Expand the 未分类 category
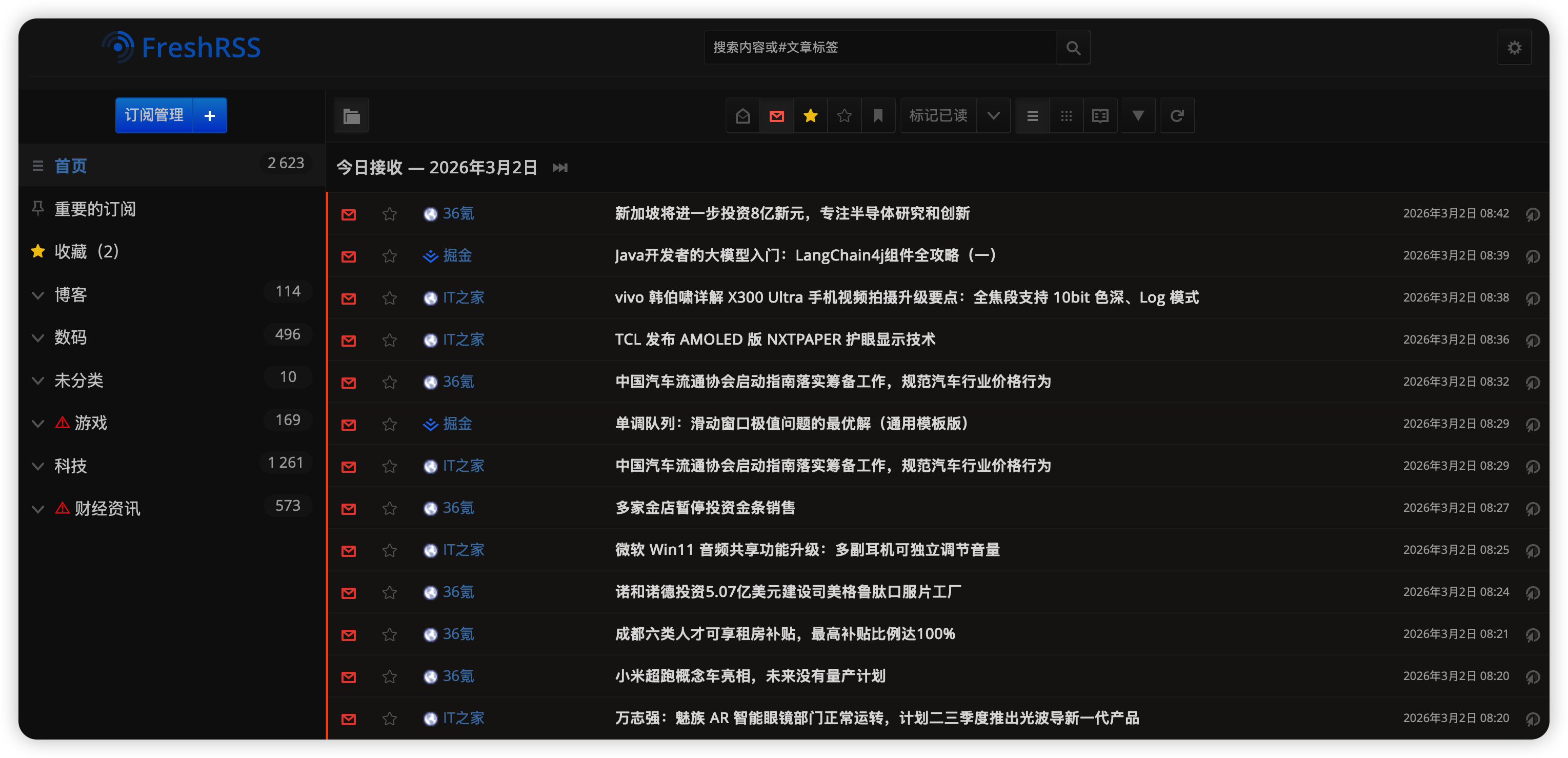The height and width of the screenshot is (758, 1568). tap(38, 381)
